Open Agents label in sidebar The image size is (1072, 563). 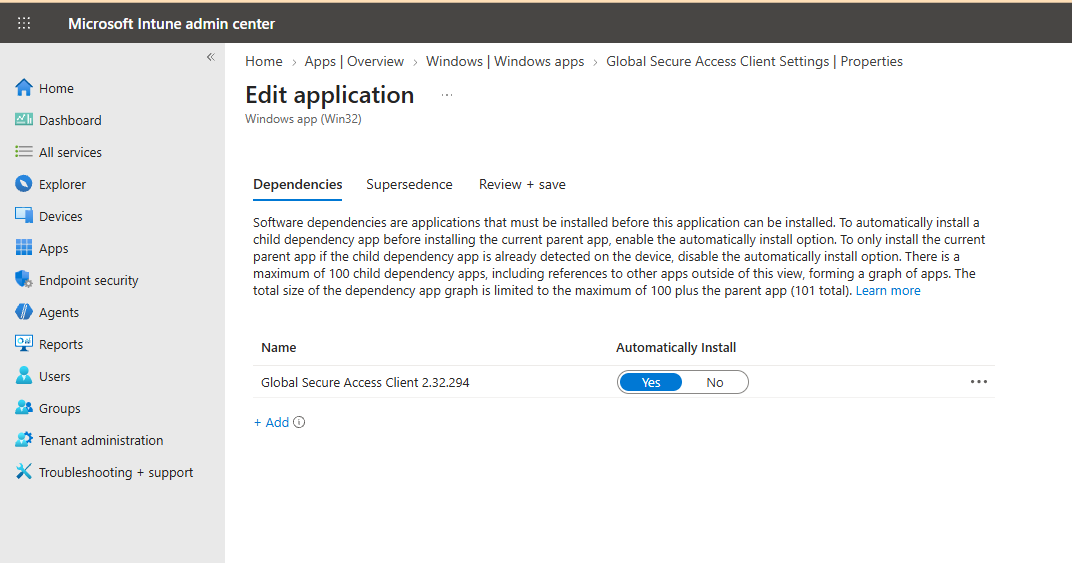[x=59, y=313]
